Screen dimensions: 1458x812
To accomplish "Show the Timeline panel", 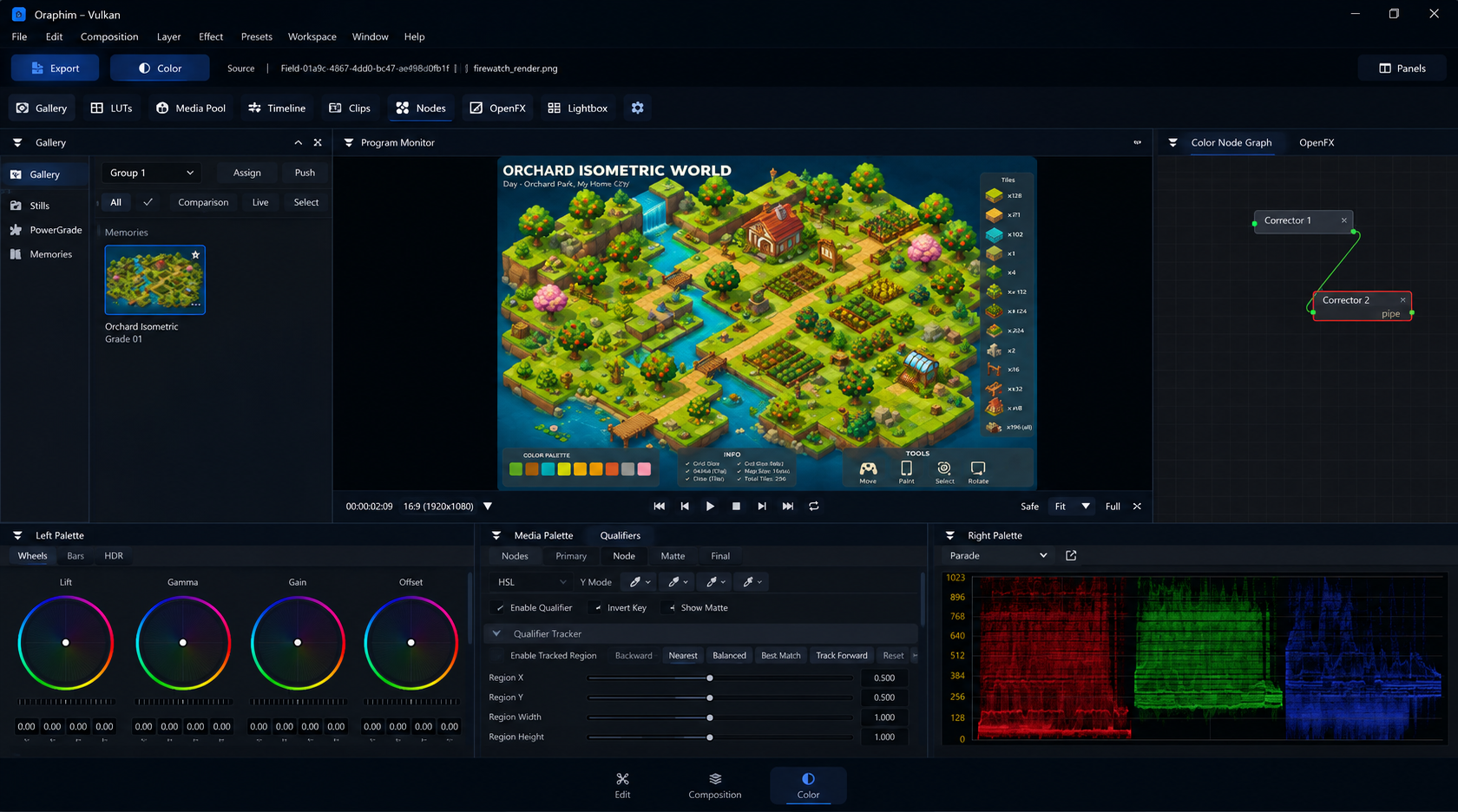I will [277, 108].
